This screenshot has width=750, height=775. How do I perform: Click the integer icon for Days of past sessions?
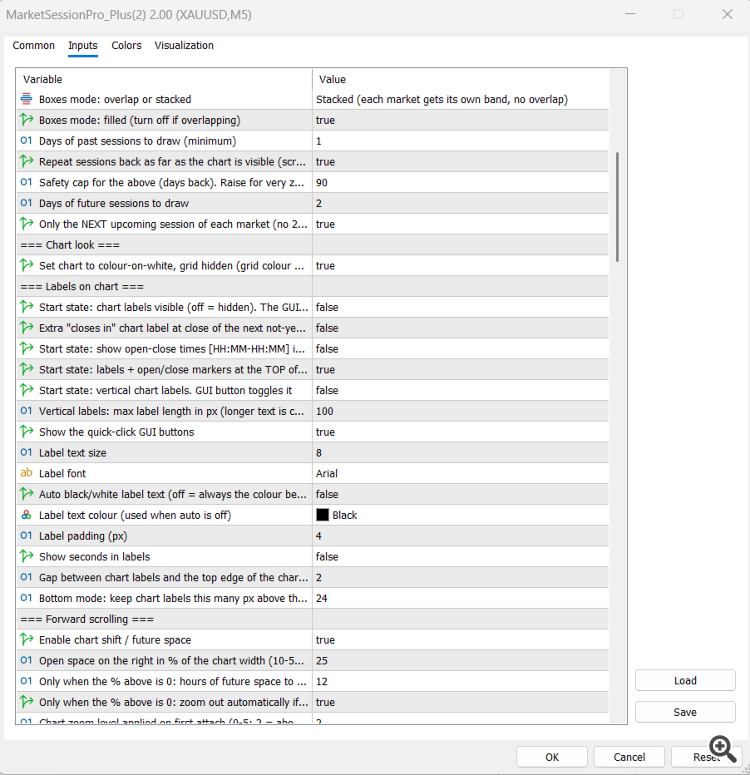[26, 141]
